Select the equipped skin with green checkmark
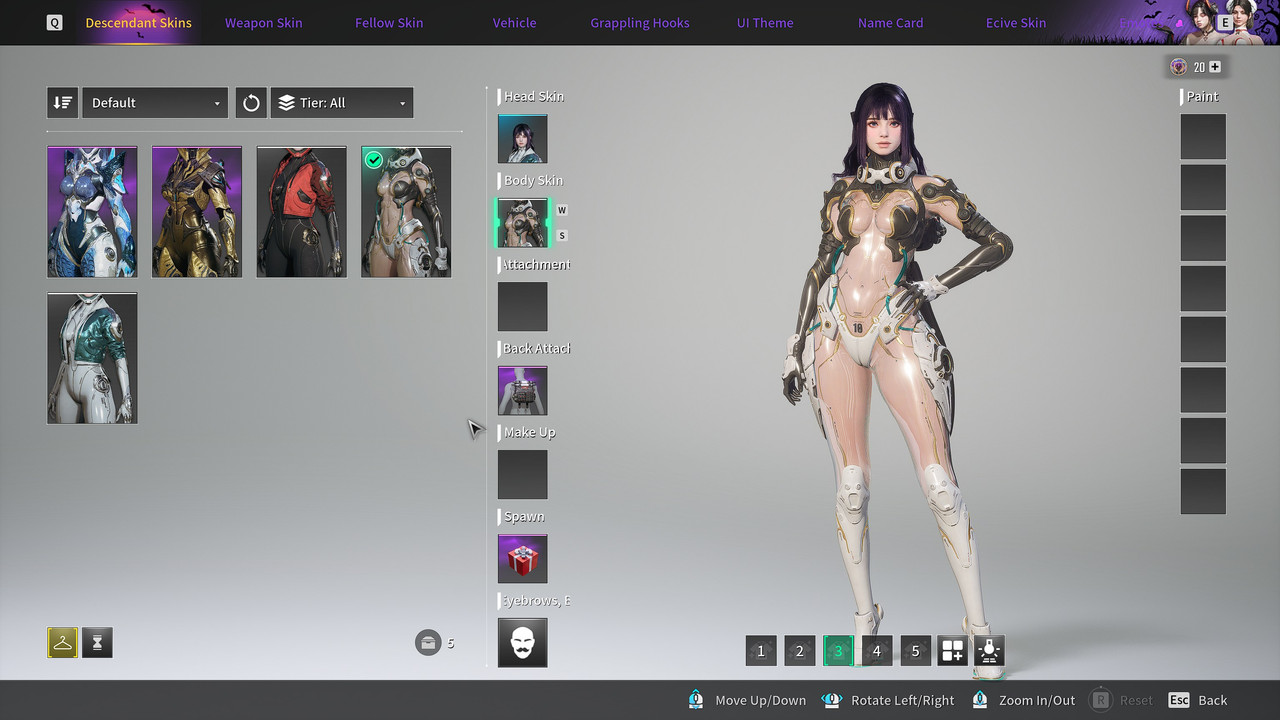 point(406,212)
